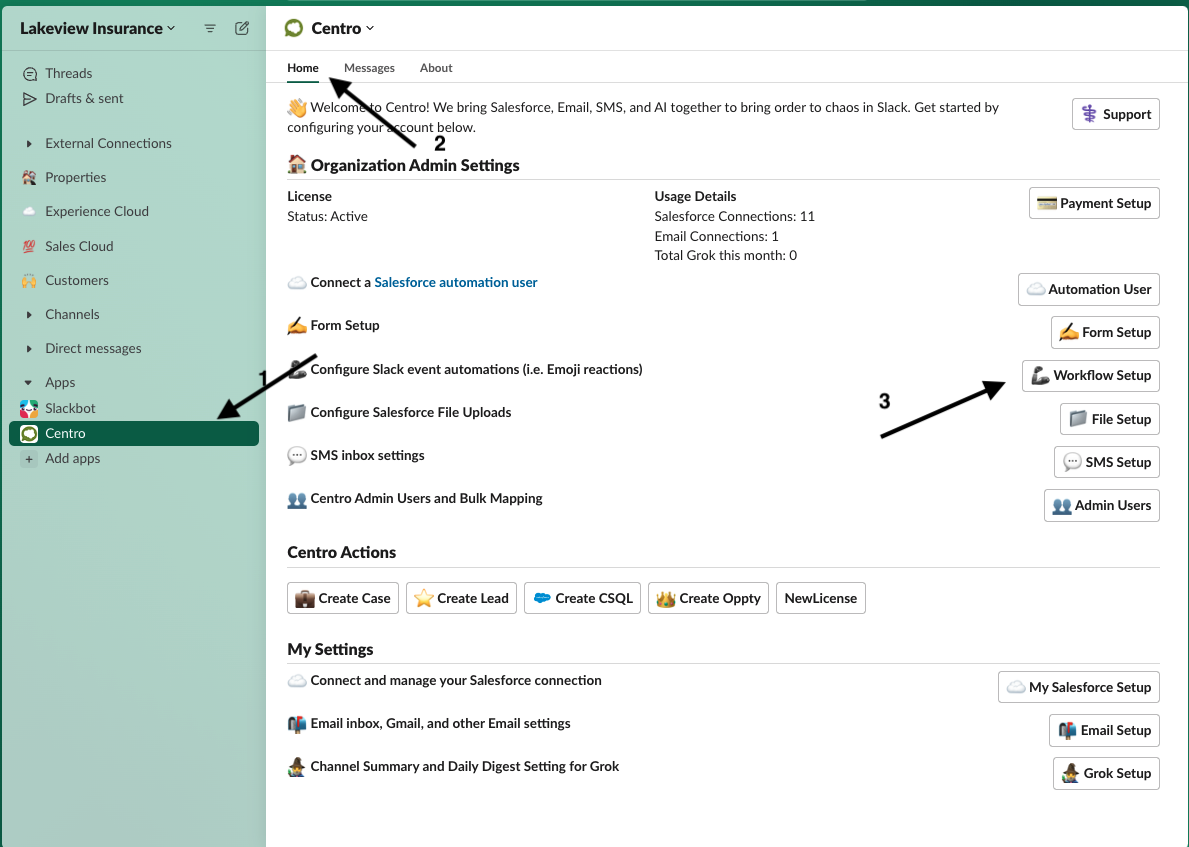Click the Create Lead action button
Viewport: 1189px width, 847px height.
coord(462,598)
